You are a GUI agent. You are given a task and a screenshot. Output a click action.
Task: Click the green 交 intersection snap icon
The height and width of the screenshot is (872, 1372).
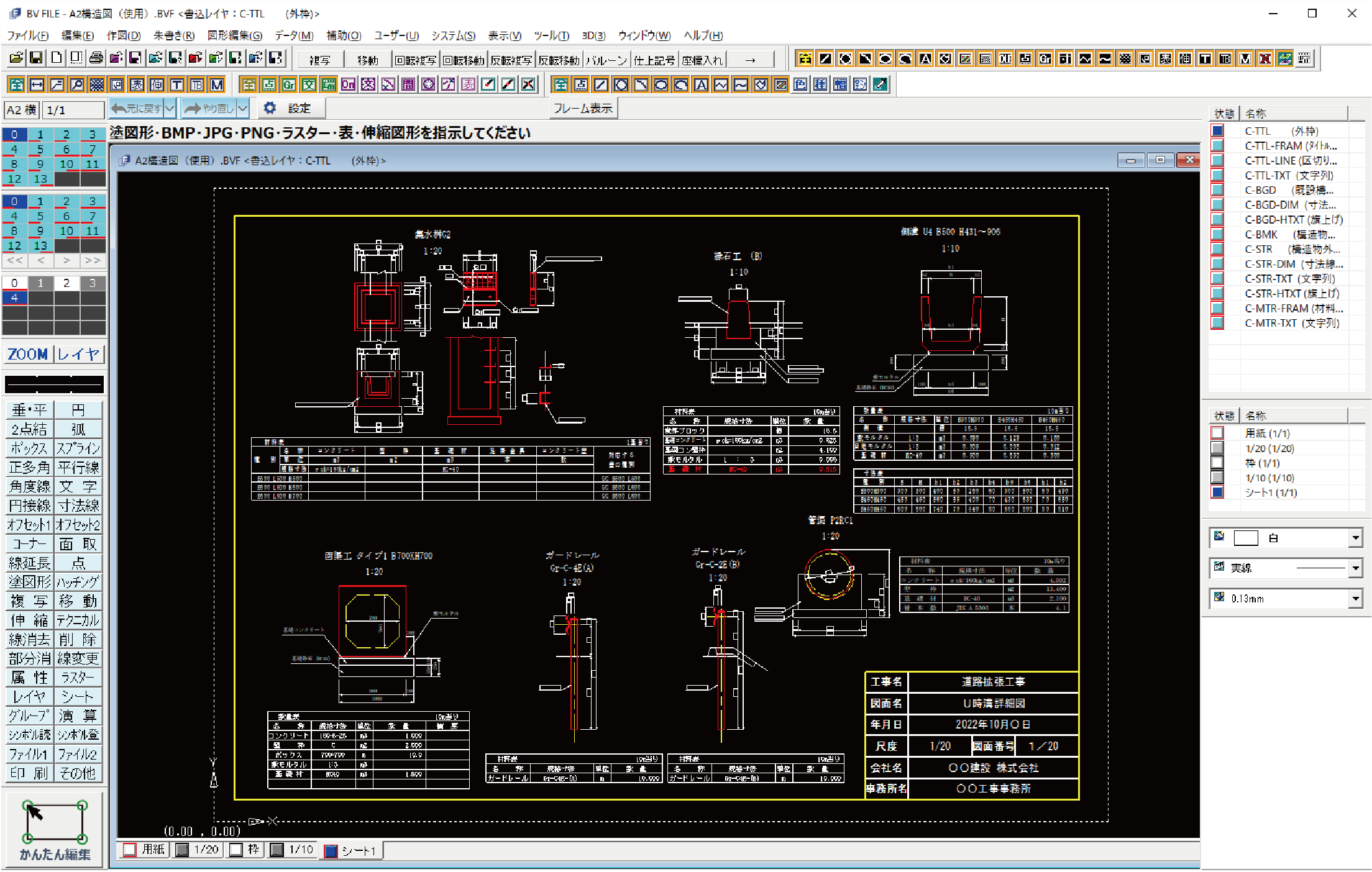(x=309, y=84)
